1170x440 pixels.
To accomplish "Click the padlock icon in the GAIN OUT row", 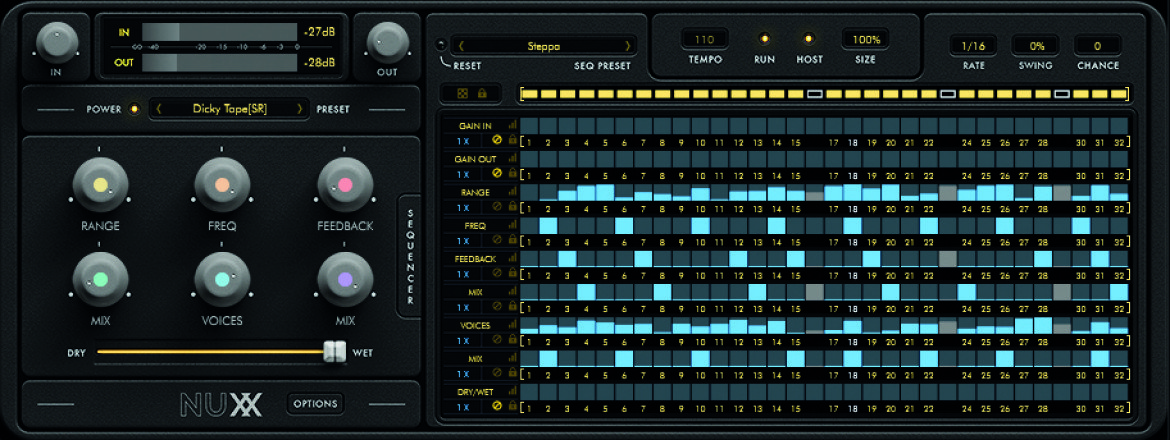I will pos(512,173).
